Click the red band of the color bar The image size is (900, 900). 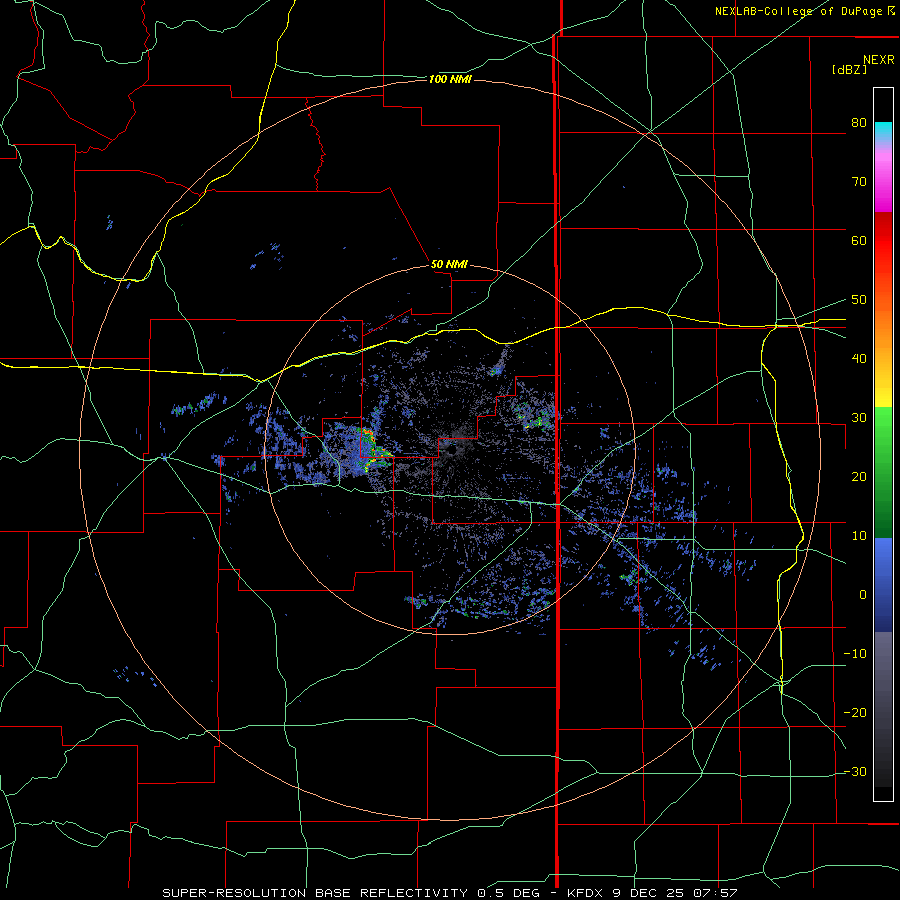click(883, 241)
